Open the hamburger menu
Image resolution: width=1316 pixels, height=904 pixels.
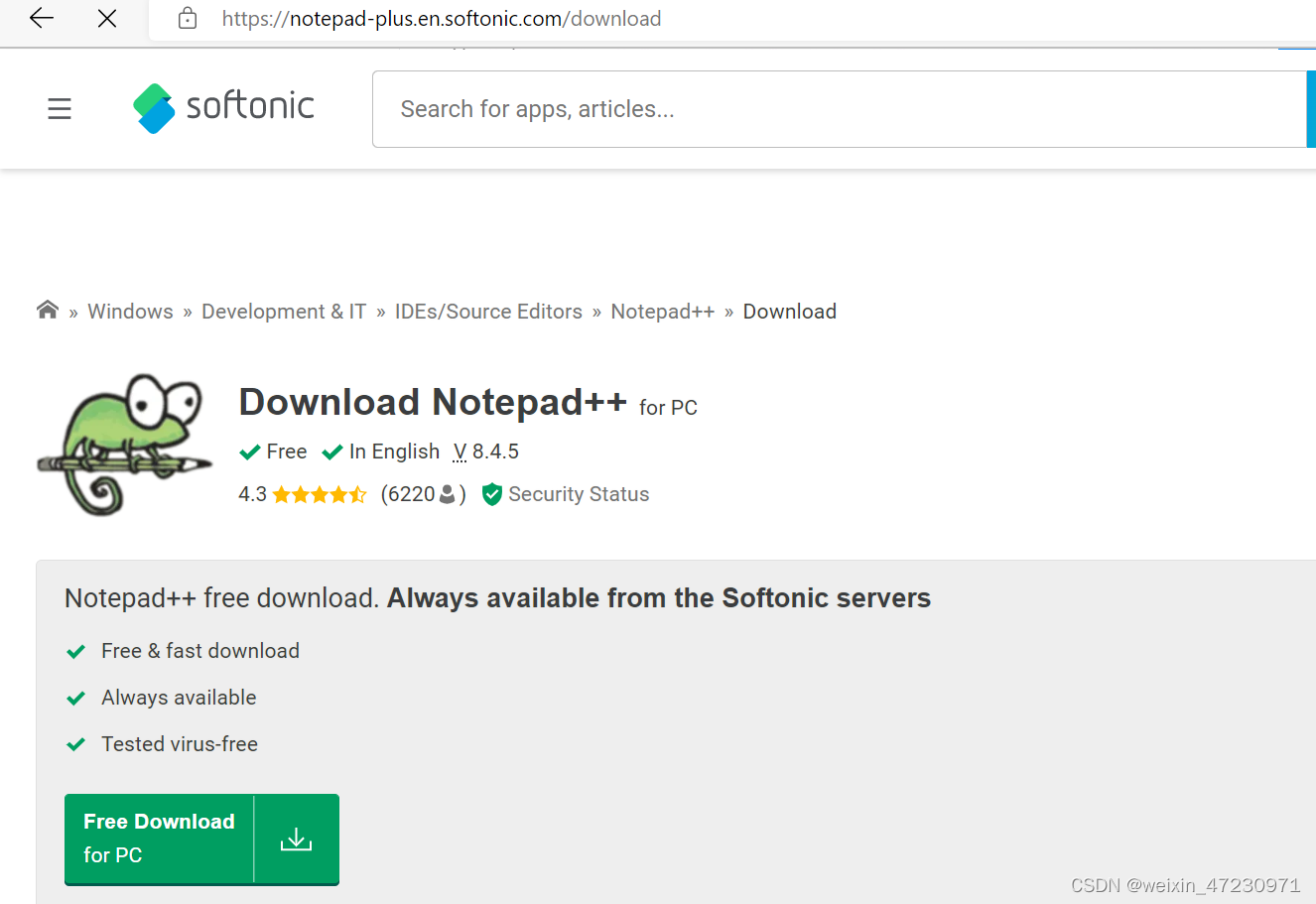coord(59,108)
